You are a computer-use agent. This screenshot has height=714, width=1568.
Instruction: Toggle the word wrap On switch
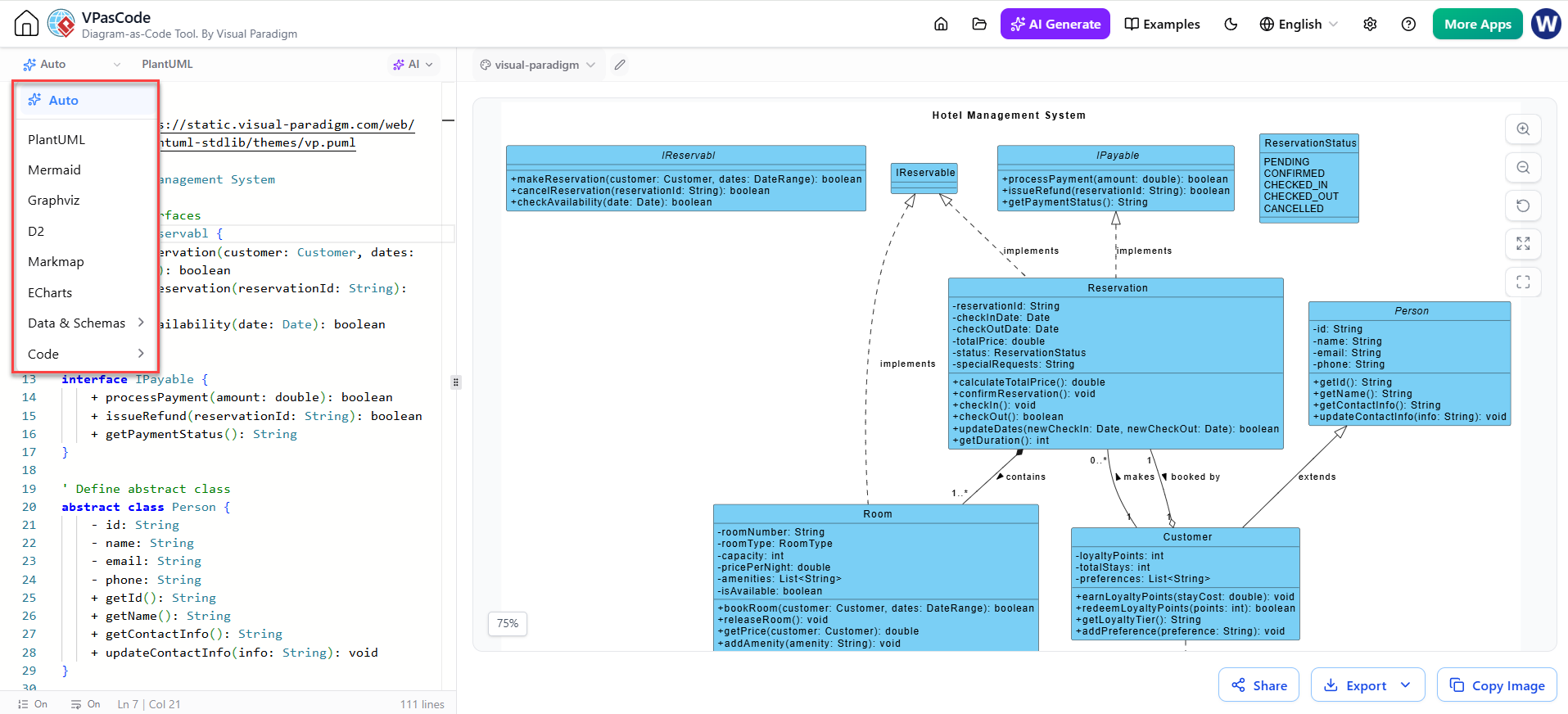click(x=85, y=704)
